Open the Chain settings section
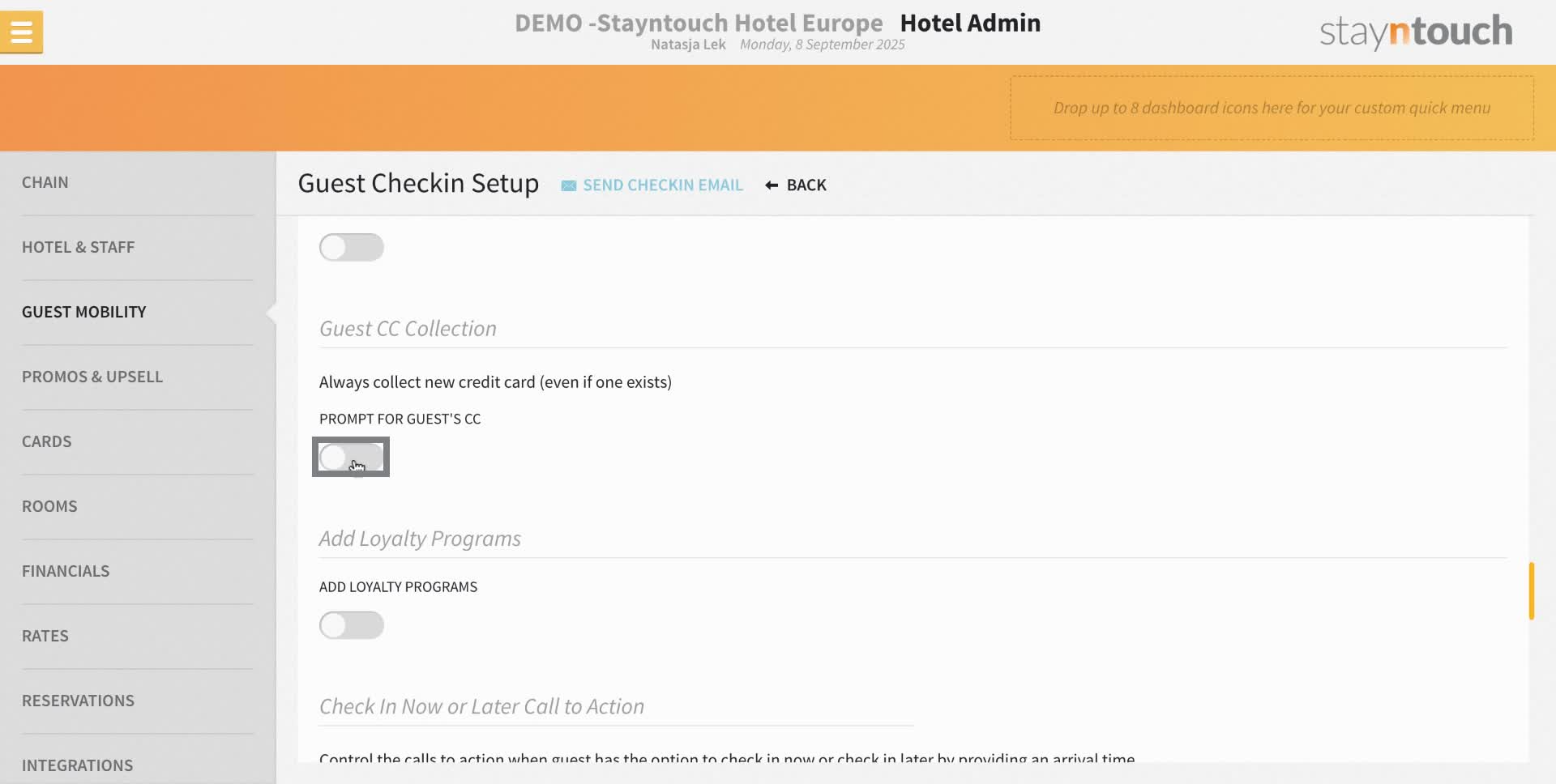This screenshot has width=1556, height=784. (45, 182)
